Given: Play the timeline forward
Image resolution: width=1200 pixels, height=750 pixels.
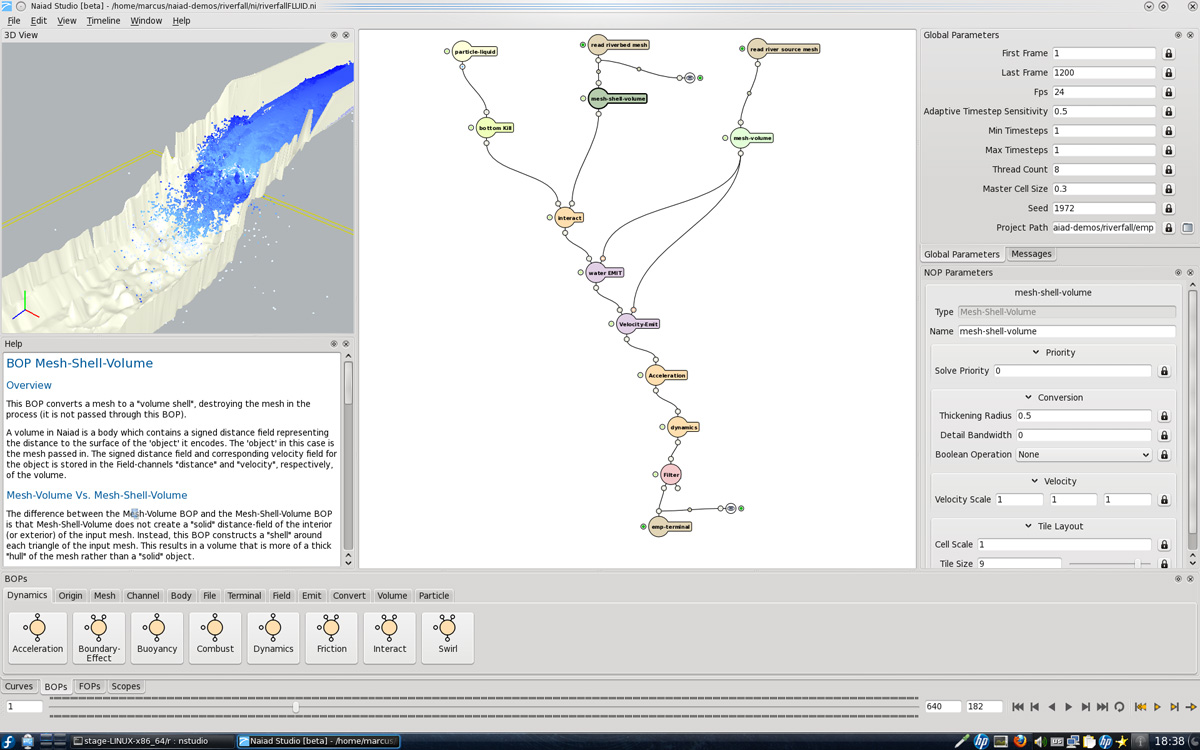Looking at the screenshot, I should [x=1069, y=707].
